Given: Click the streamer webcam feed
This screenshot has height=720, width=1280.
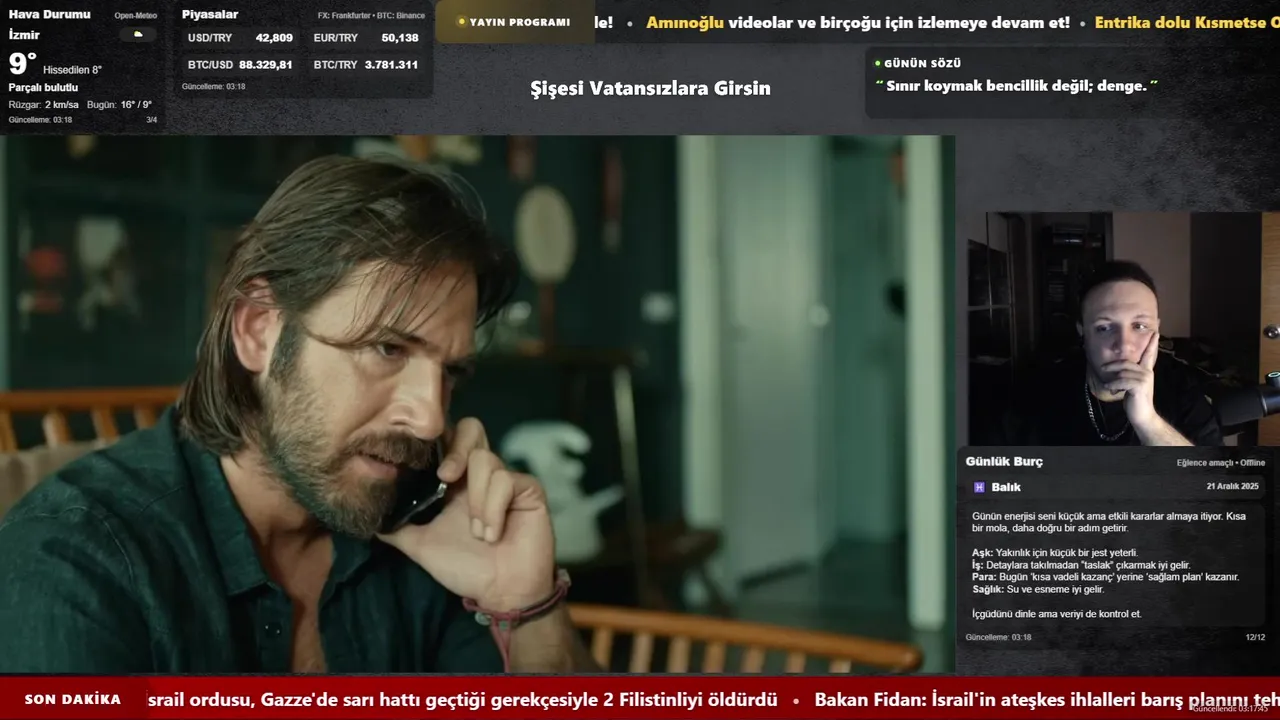Looking at the screenshot, I should click(x=1123, y=328).
